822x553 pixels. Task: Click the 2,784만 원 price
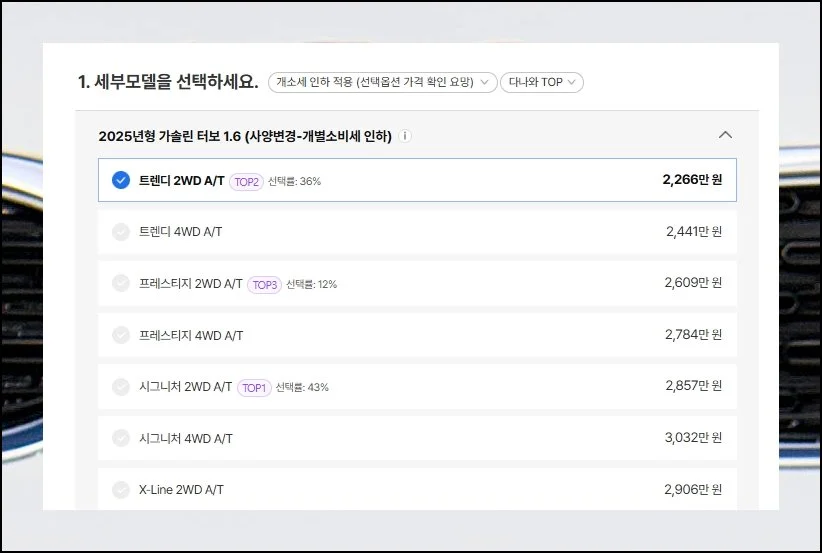[x=693, y=335]
